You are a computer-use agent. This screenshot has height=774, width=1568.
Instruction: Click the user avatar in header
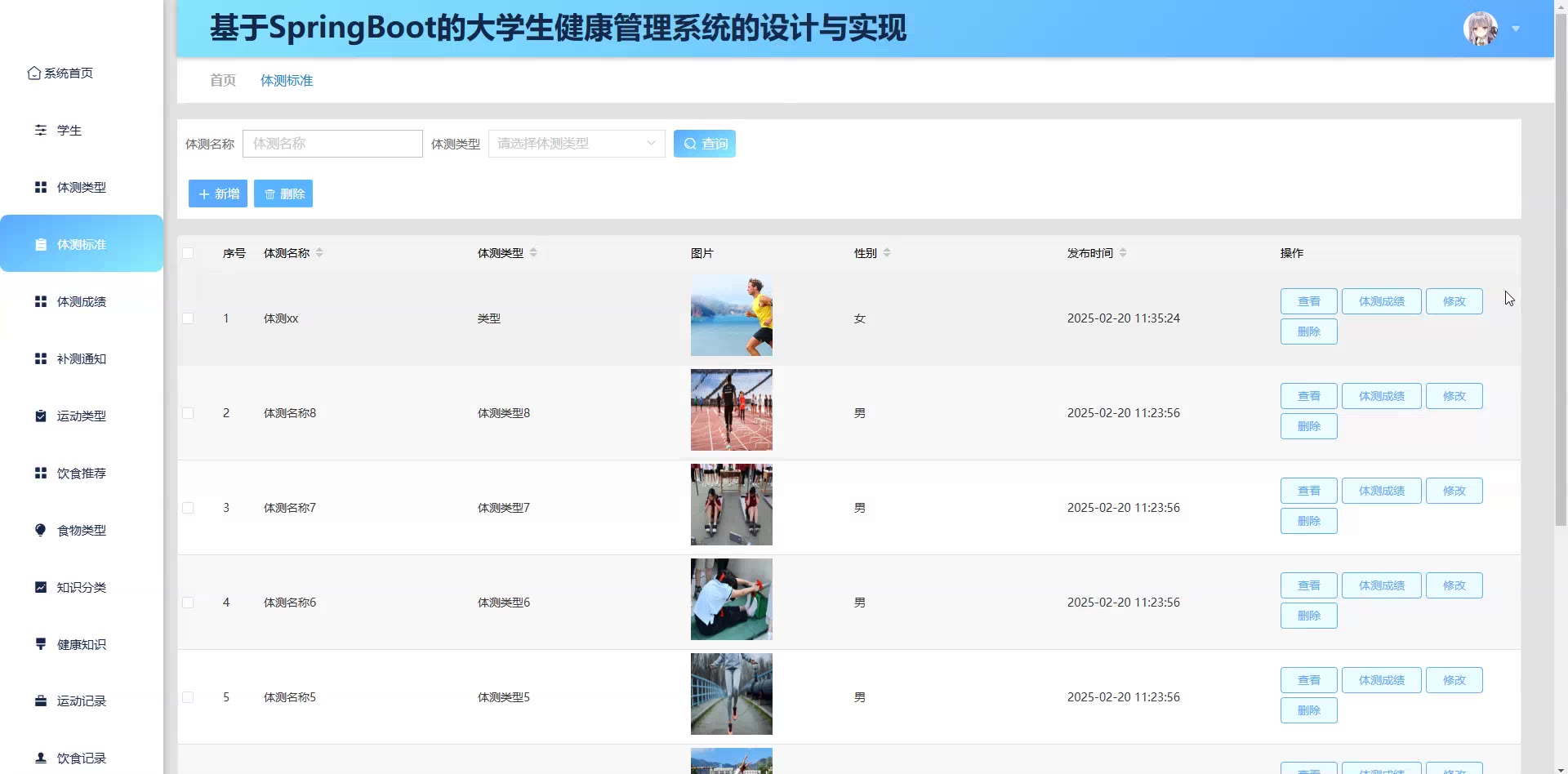(1480, 29)
